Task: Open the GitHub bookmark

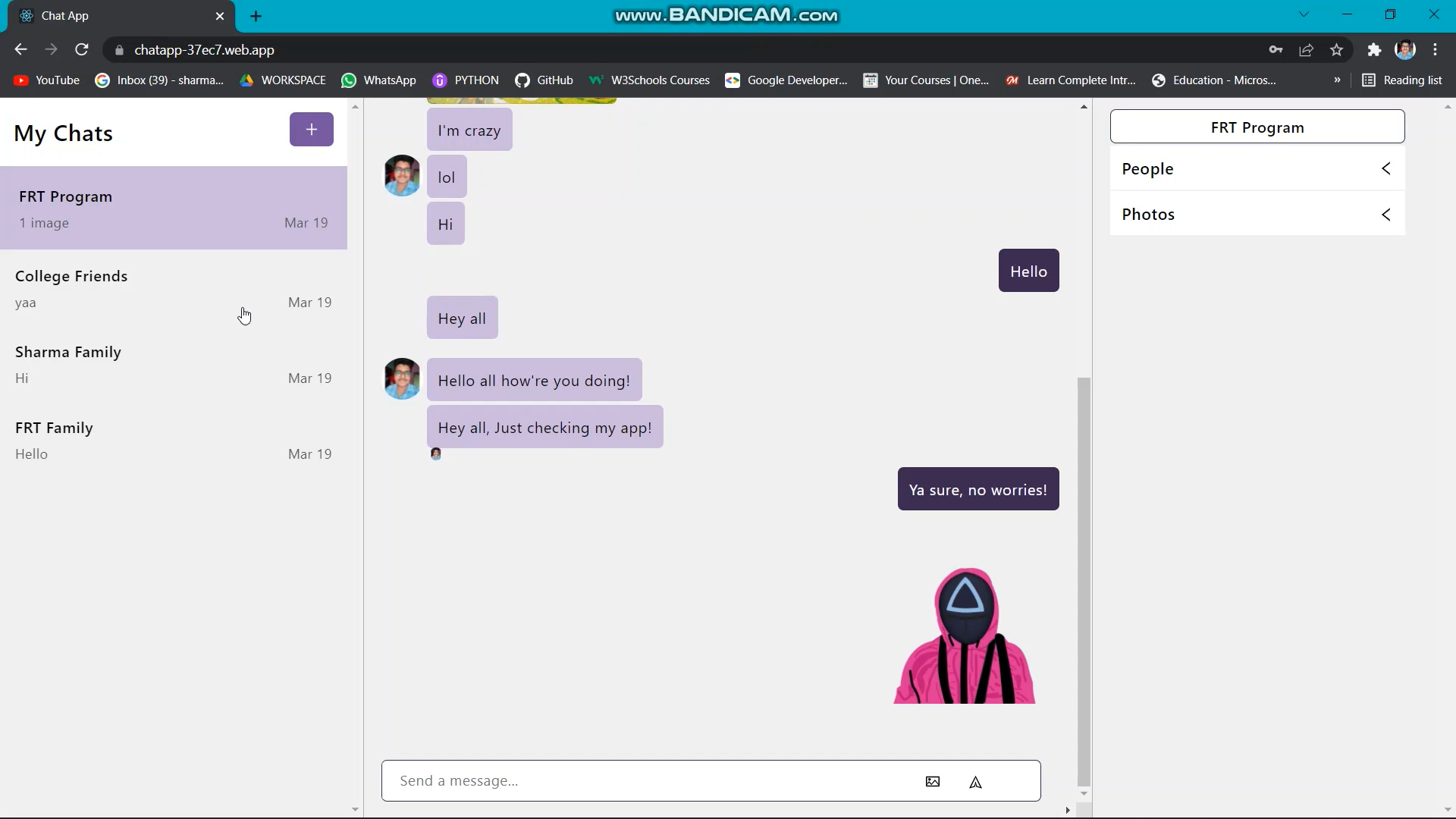Action: pos(544,80)
